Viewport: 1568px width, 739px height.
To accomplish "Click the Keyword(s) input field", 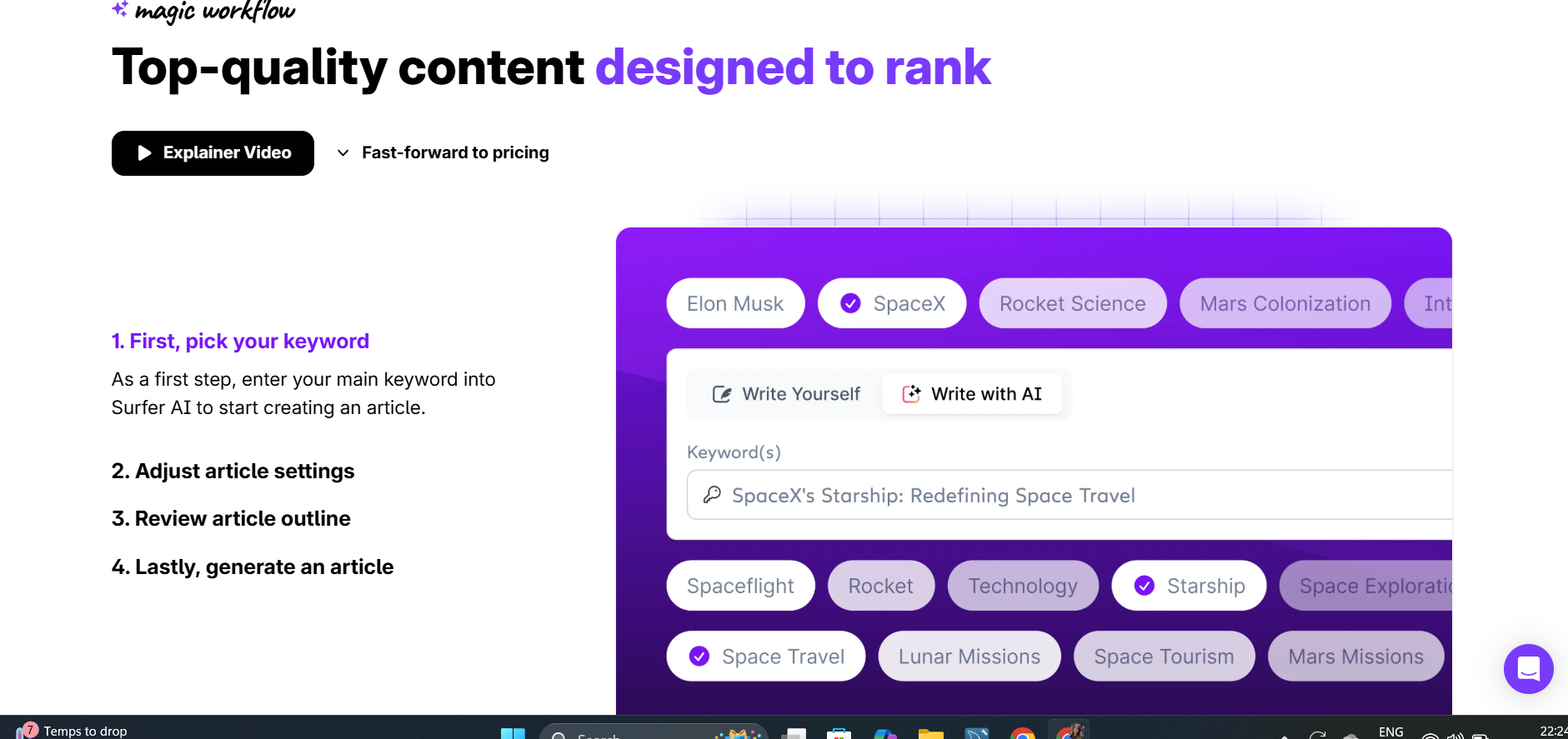I will pyautogui.click(x=1070, y=495).
